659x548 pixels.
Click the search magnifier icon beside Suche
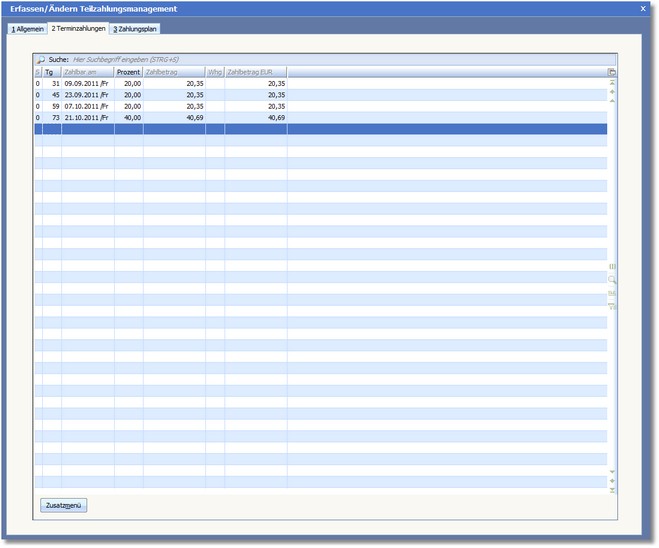pyautogui.click(x=41, y=60)
